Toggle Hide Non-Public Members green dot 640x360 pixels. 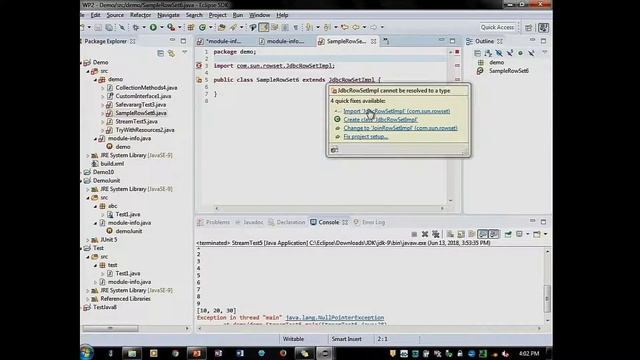tap(520, 53)
